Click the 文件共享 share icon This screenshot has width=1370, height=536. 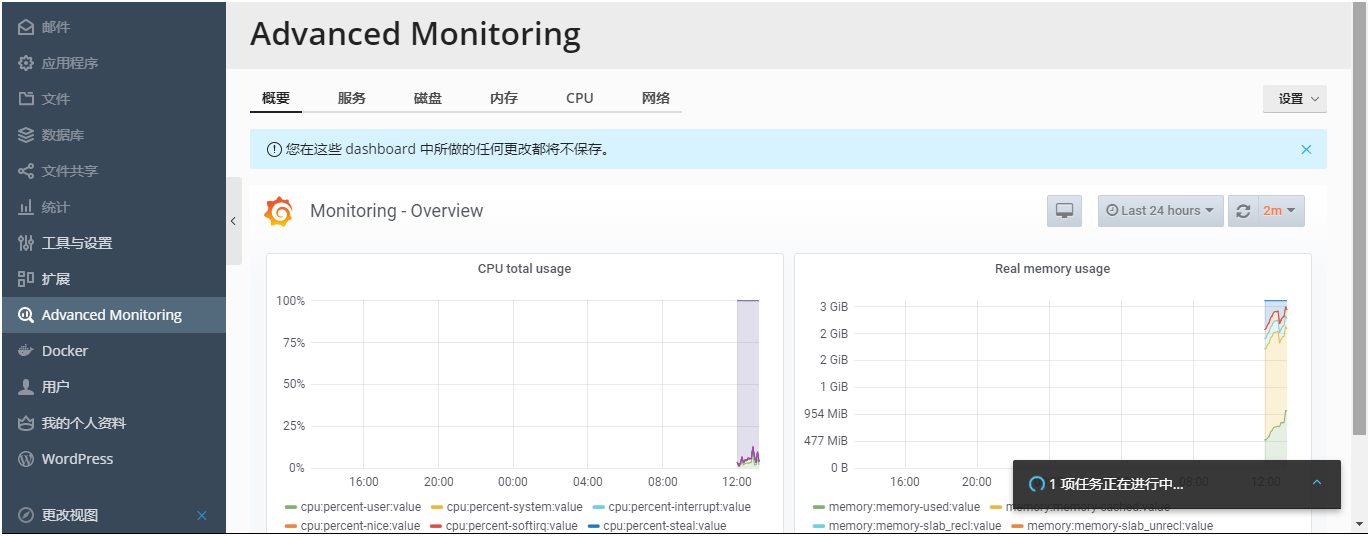(26, 171)
